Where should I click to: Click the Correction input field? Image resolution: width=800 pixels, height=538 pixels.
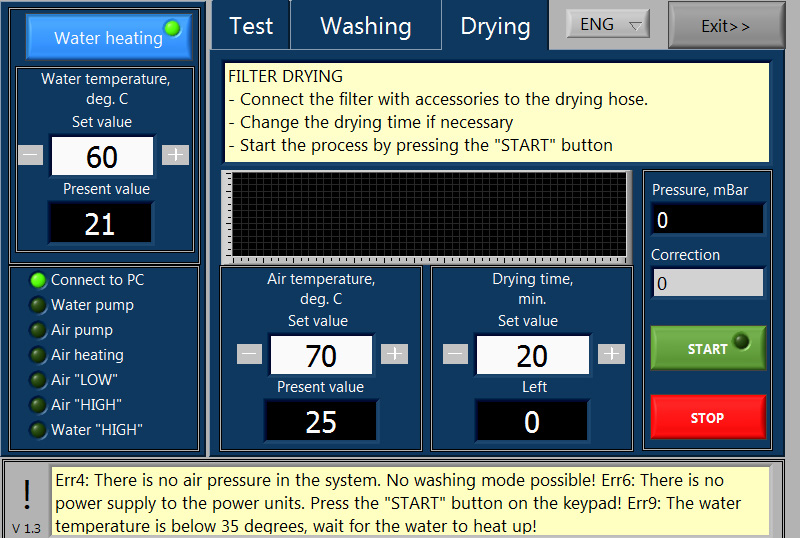(707, 283)
